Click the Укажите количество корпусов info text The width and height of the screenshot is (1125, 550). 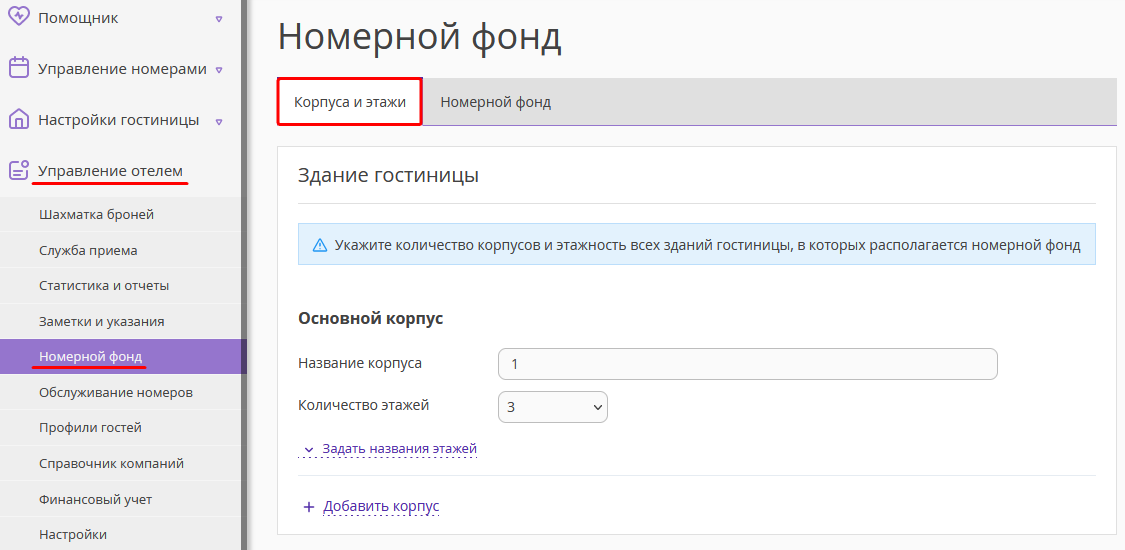(x=707, y=245)
